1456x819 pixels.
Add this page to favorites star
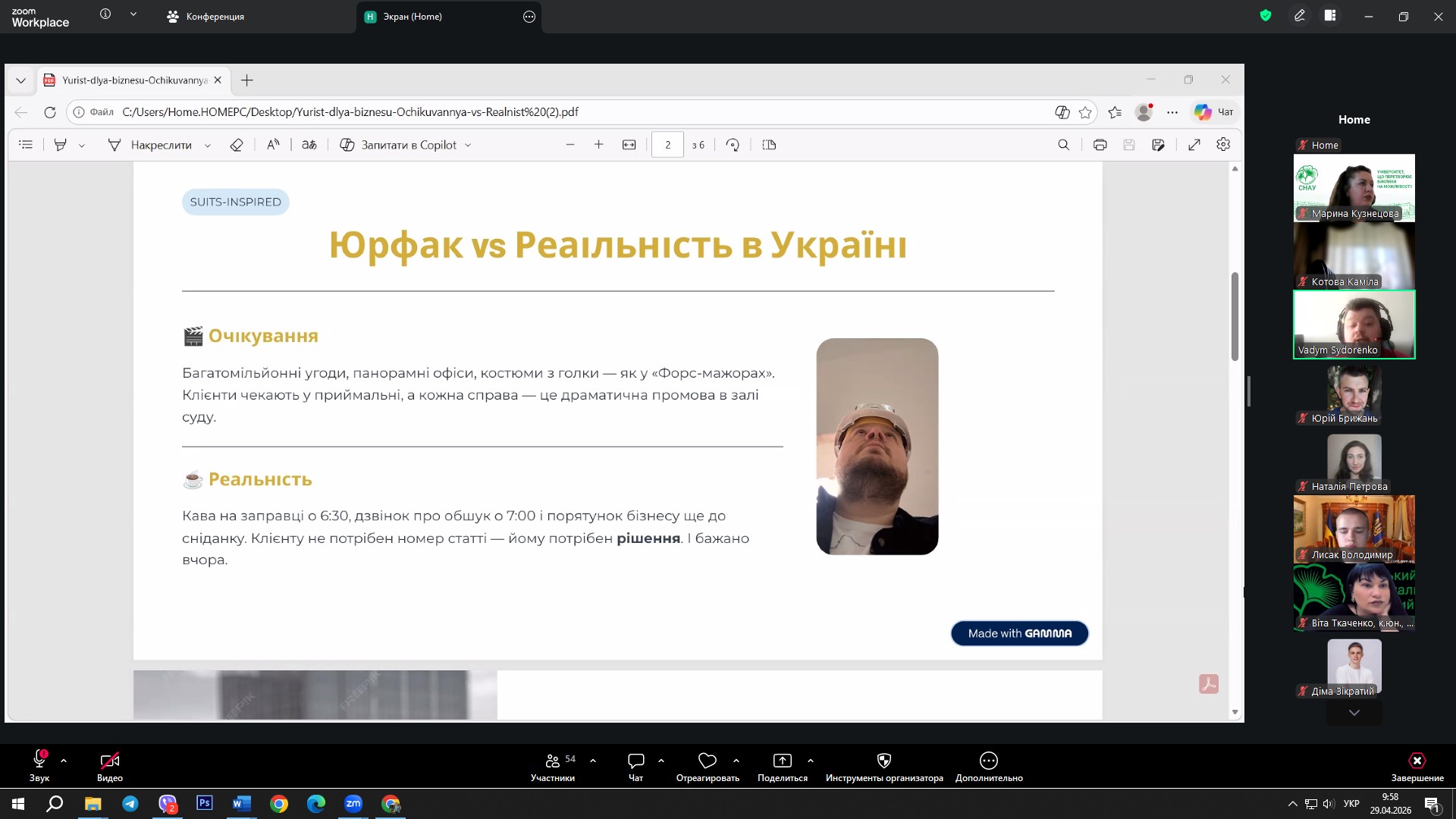[x=1085, y=112]
